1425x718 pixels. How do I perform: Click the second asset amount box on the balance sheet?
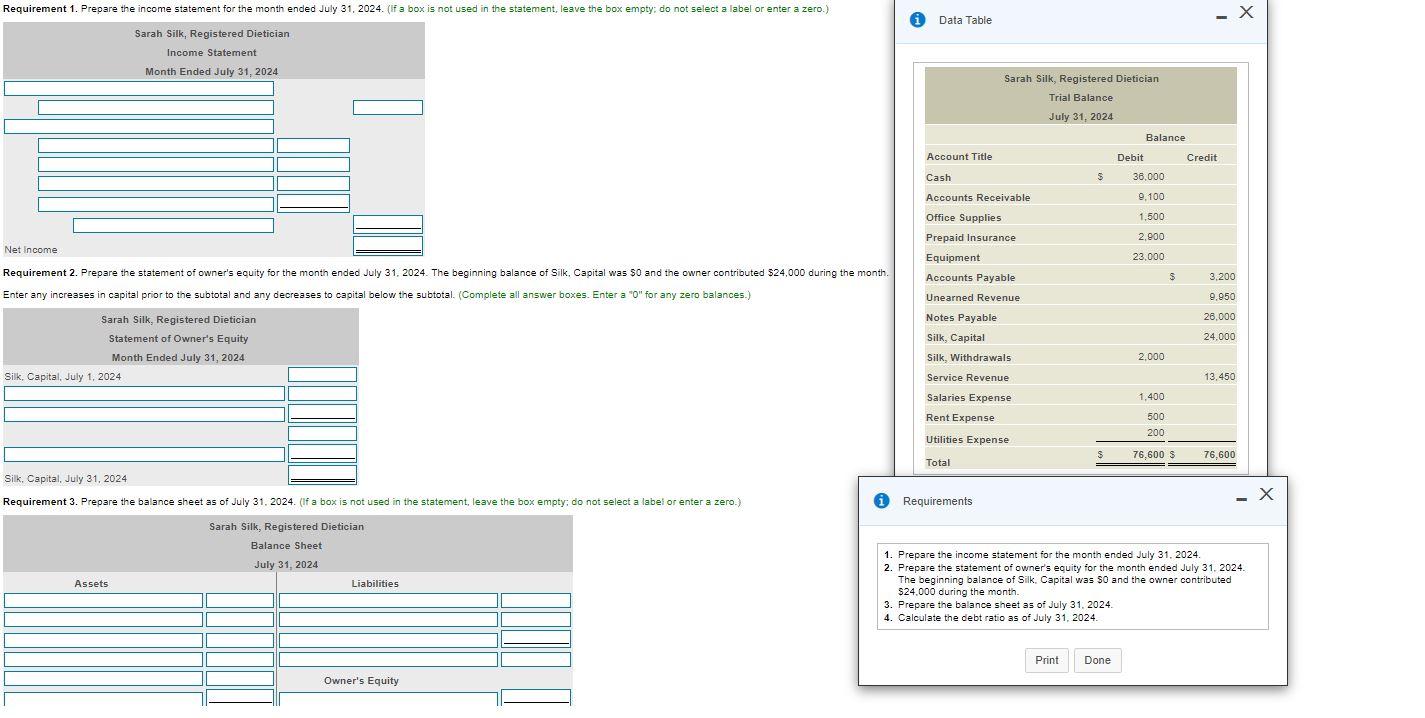click(x=239, y=619)
